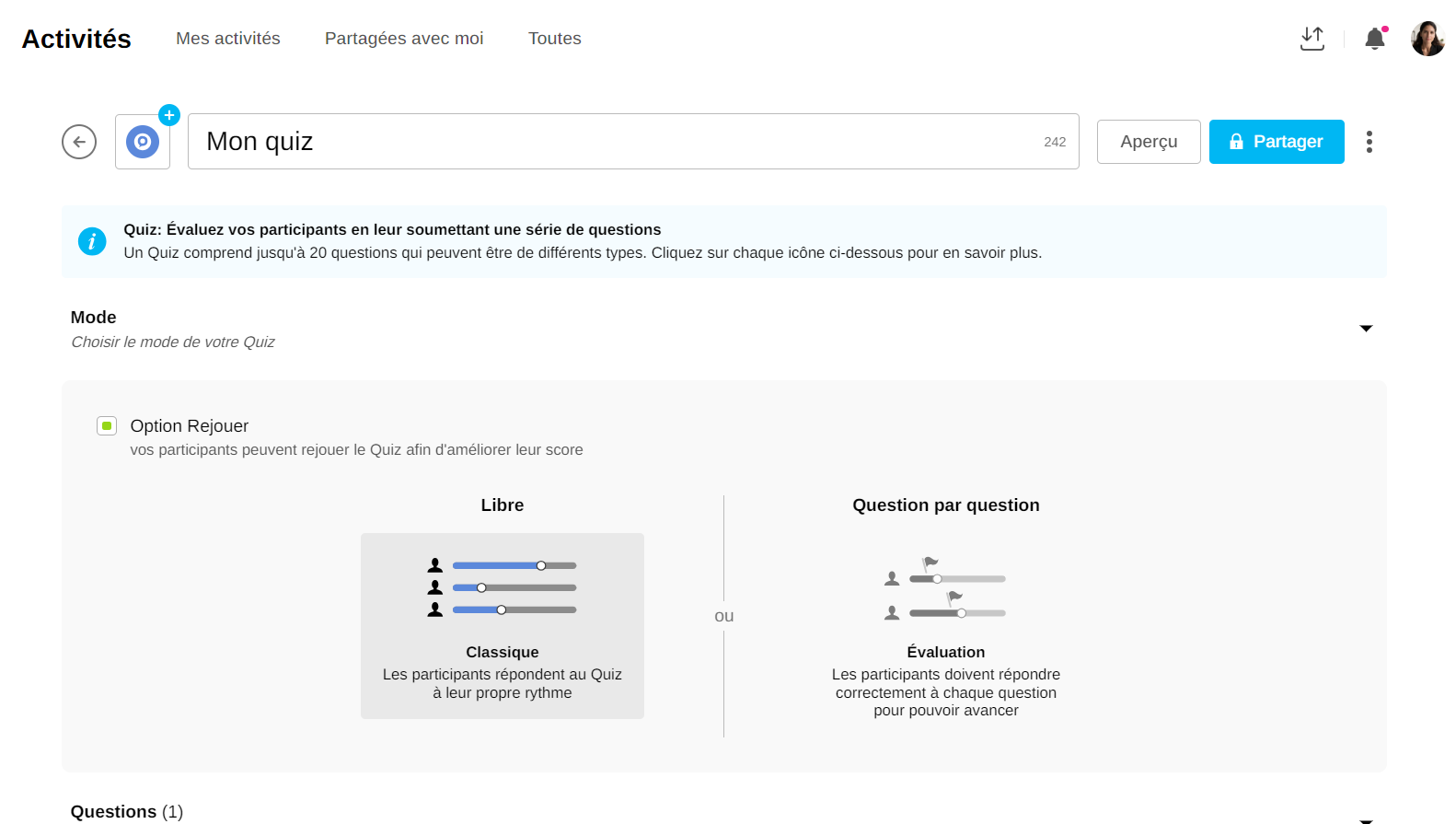Click the blue info icon
Screen dimensions: 1456x824
[x=92, y=241]
